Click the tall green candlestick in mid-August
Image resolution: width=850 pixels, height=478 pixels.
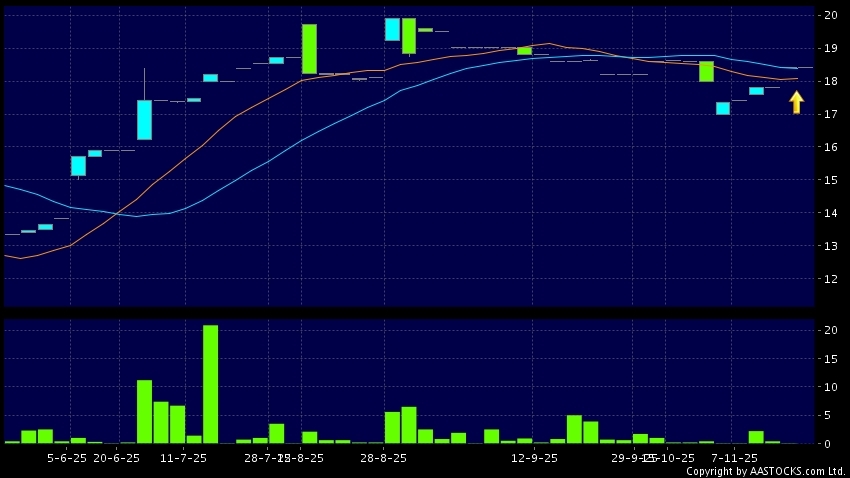click(x=309, y=49)
